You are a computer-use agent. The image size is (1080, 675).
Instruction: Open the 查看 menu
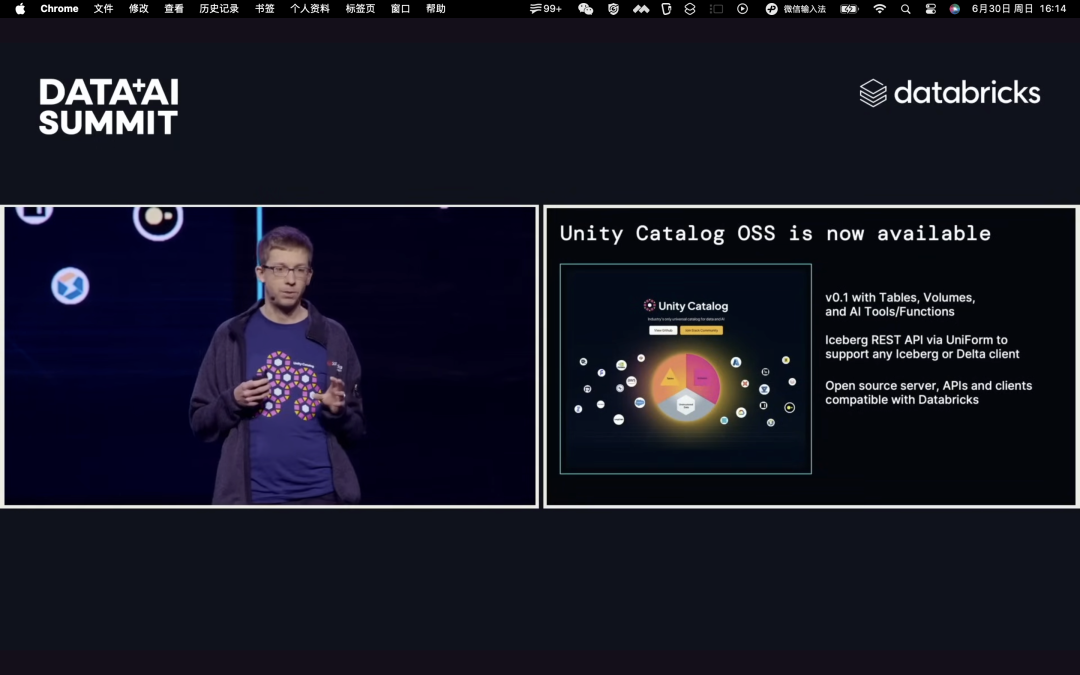coord(174,9)
